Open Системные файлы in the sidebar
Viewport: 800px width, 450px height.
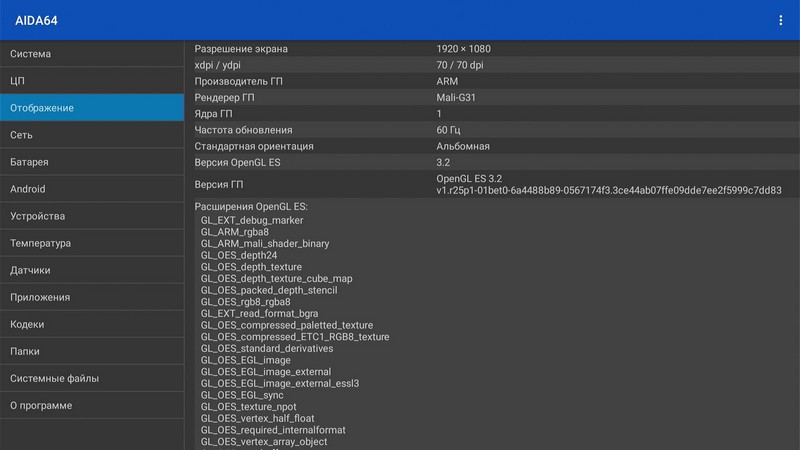coord(92,379)
